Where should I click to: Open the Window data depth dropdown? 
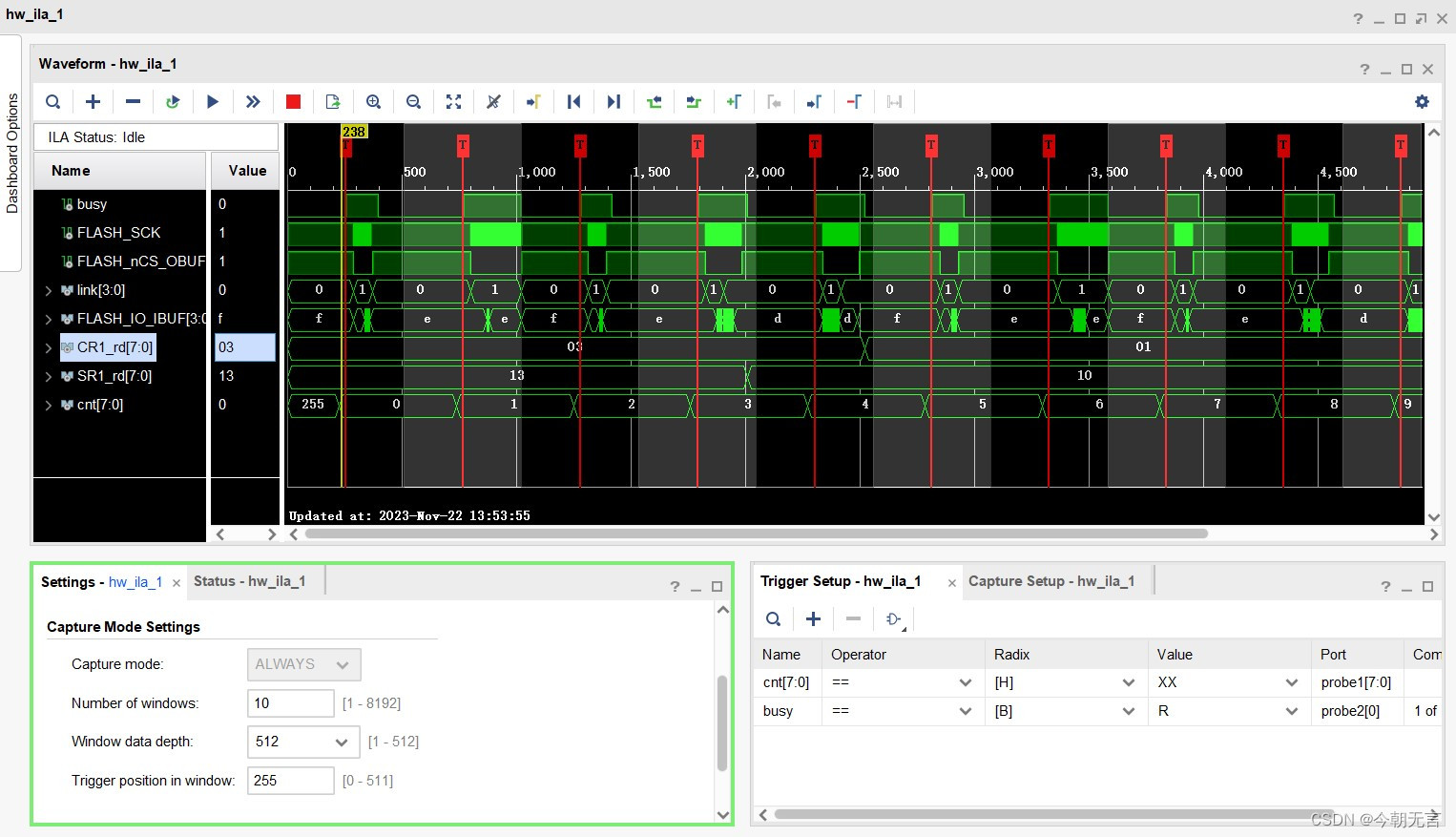tap(341, 742)
